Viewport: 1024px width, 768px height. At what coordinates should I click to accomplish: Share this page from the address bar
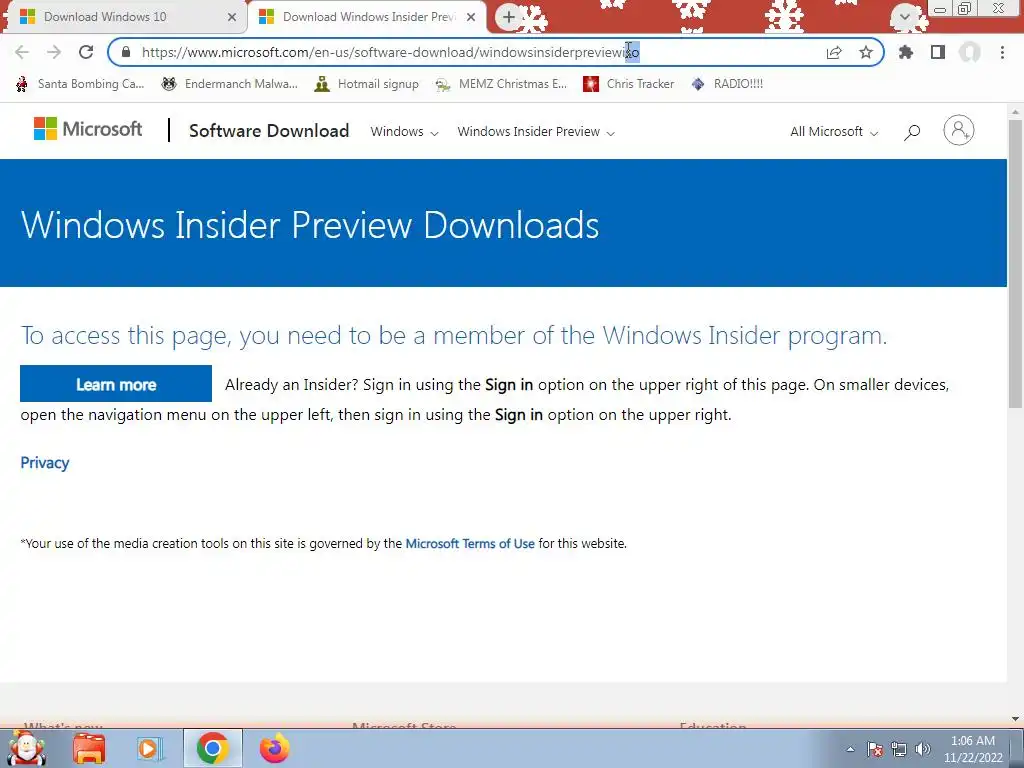[x=834, y=52]
